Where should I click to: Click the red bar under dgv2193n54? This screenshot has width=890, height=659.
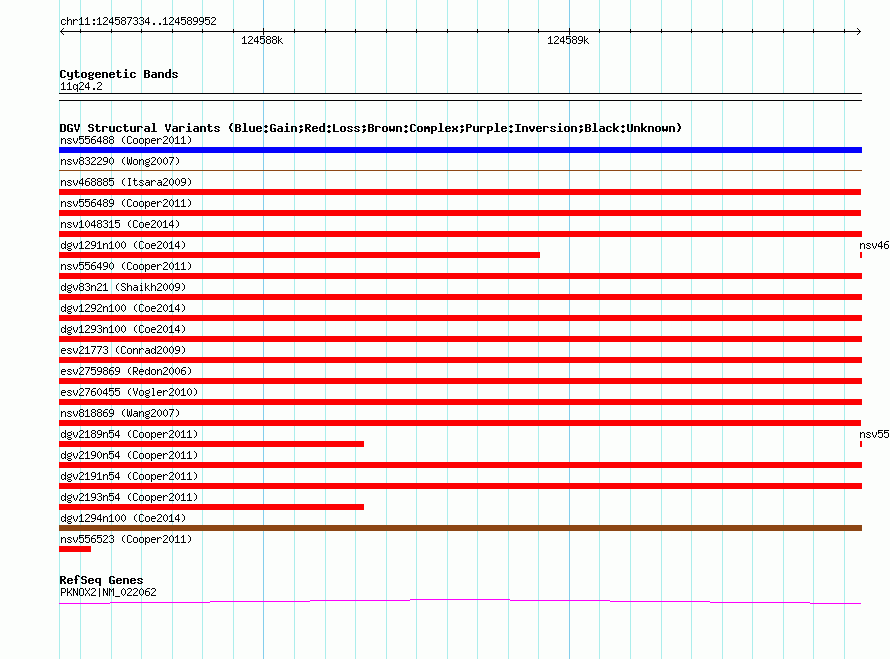point(211,507)
